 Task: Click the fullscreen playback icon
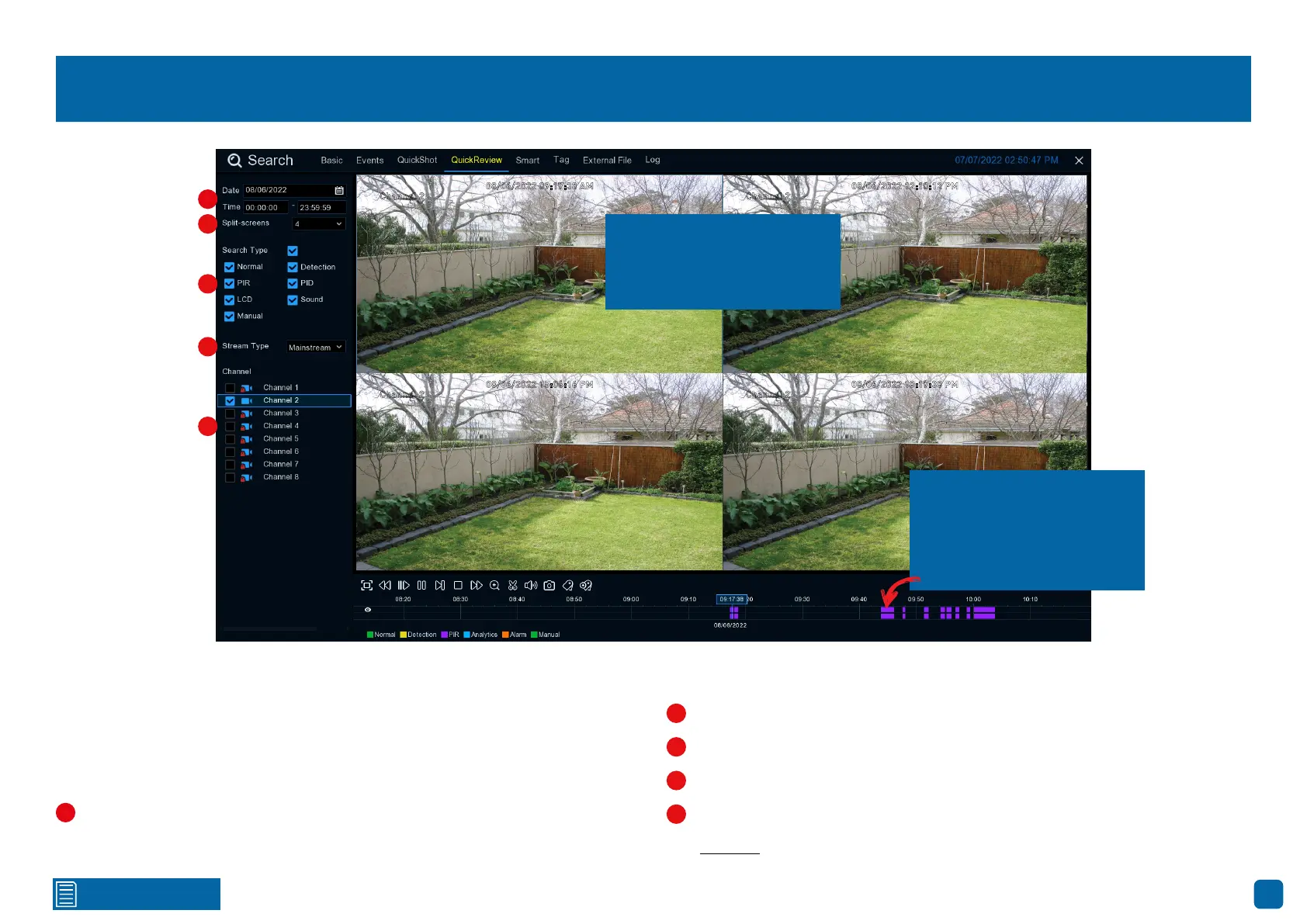pyautogui.click(x=366, y=586)
